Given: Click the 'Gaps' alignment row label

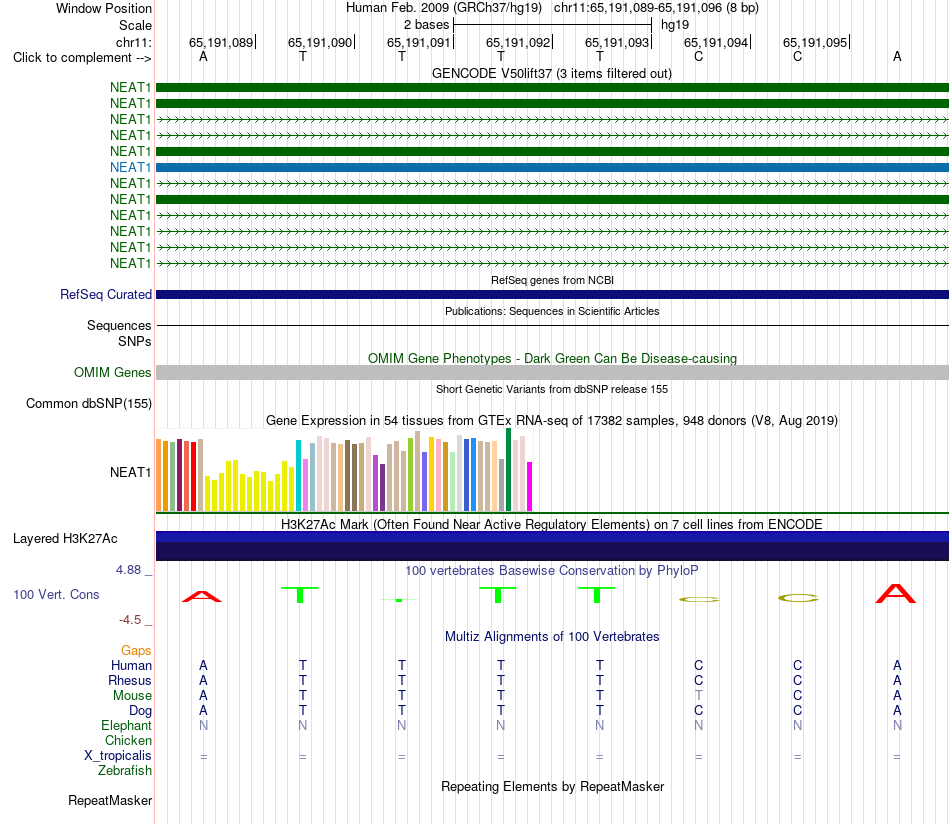Looking at the screenshot, I should point(136,650).
